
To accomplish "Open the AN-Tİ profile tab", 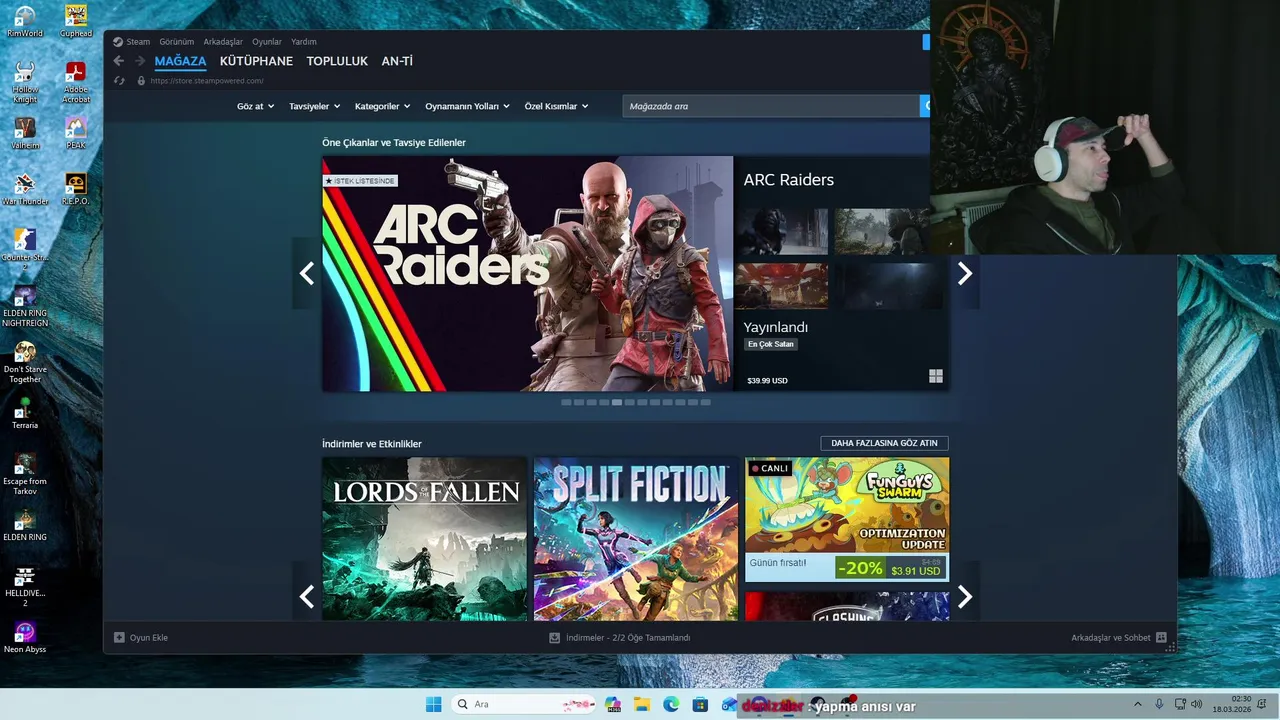I will click(x=397, y=61).
